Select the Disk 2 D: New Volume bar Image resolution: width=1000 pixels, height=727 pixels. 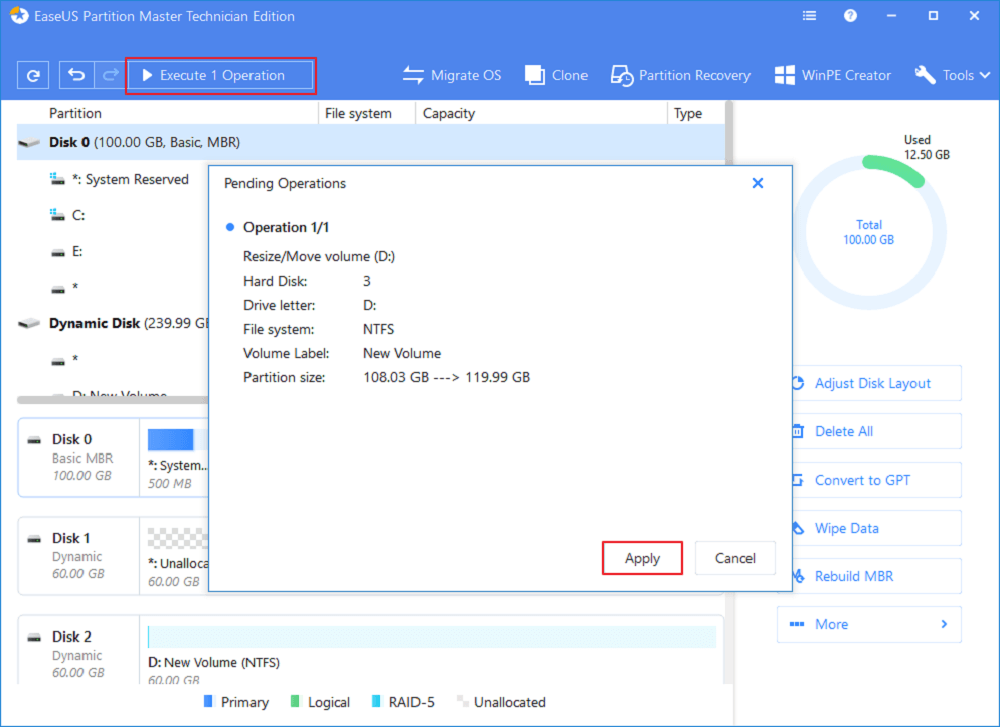(x=431, y=637)
